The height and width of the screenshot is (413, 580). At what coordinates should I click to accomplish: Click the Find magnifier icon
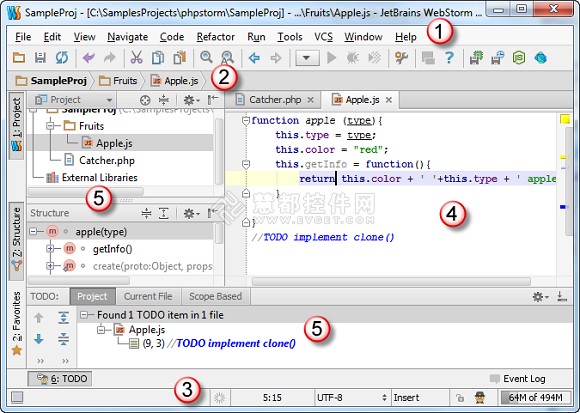click(206, 57)
